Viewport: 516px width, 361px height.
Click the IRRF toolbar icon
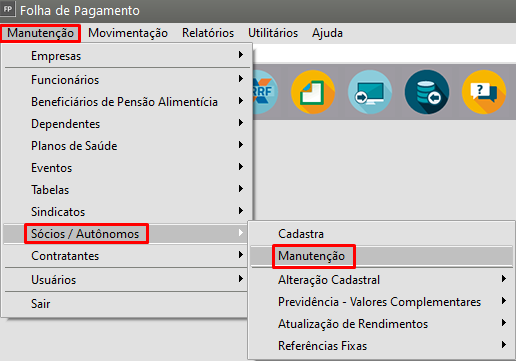coord(265,92)
